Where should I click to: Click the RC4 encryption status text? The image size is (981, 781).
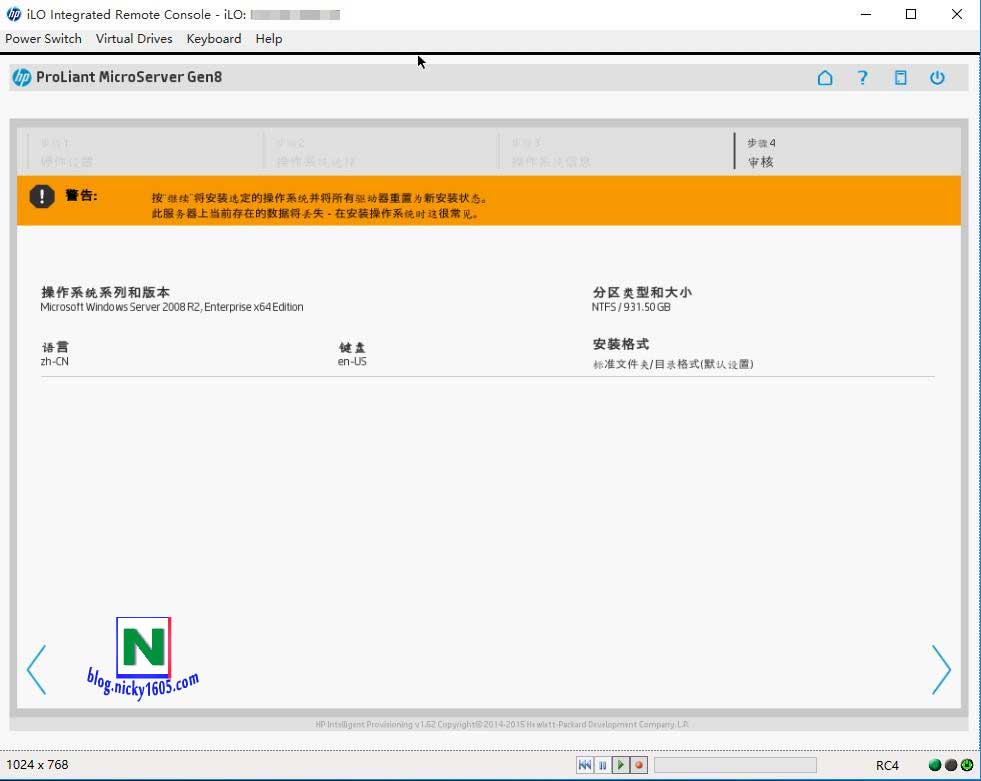click(887, 765)
